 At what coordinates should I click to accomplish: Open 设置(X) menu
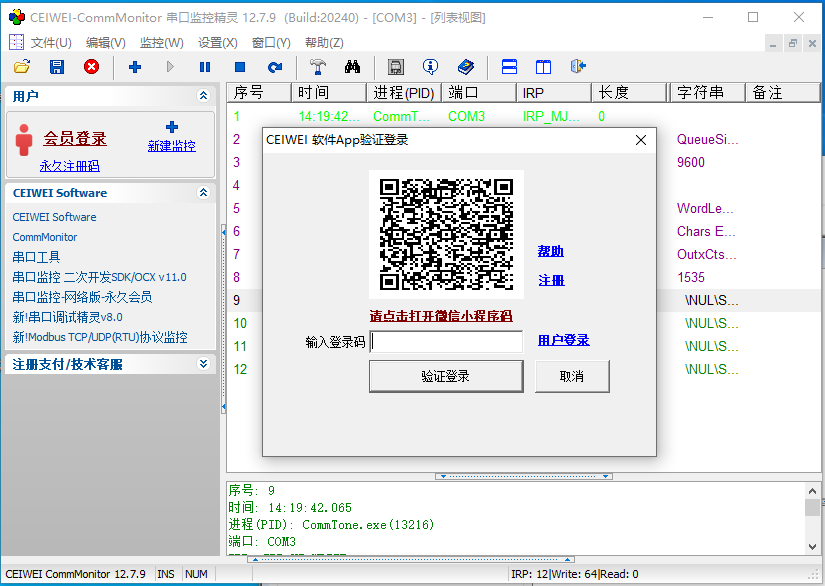(218, 43)
